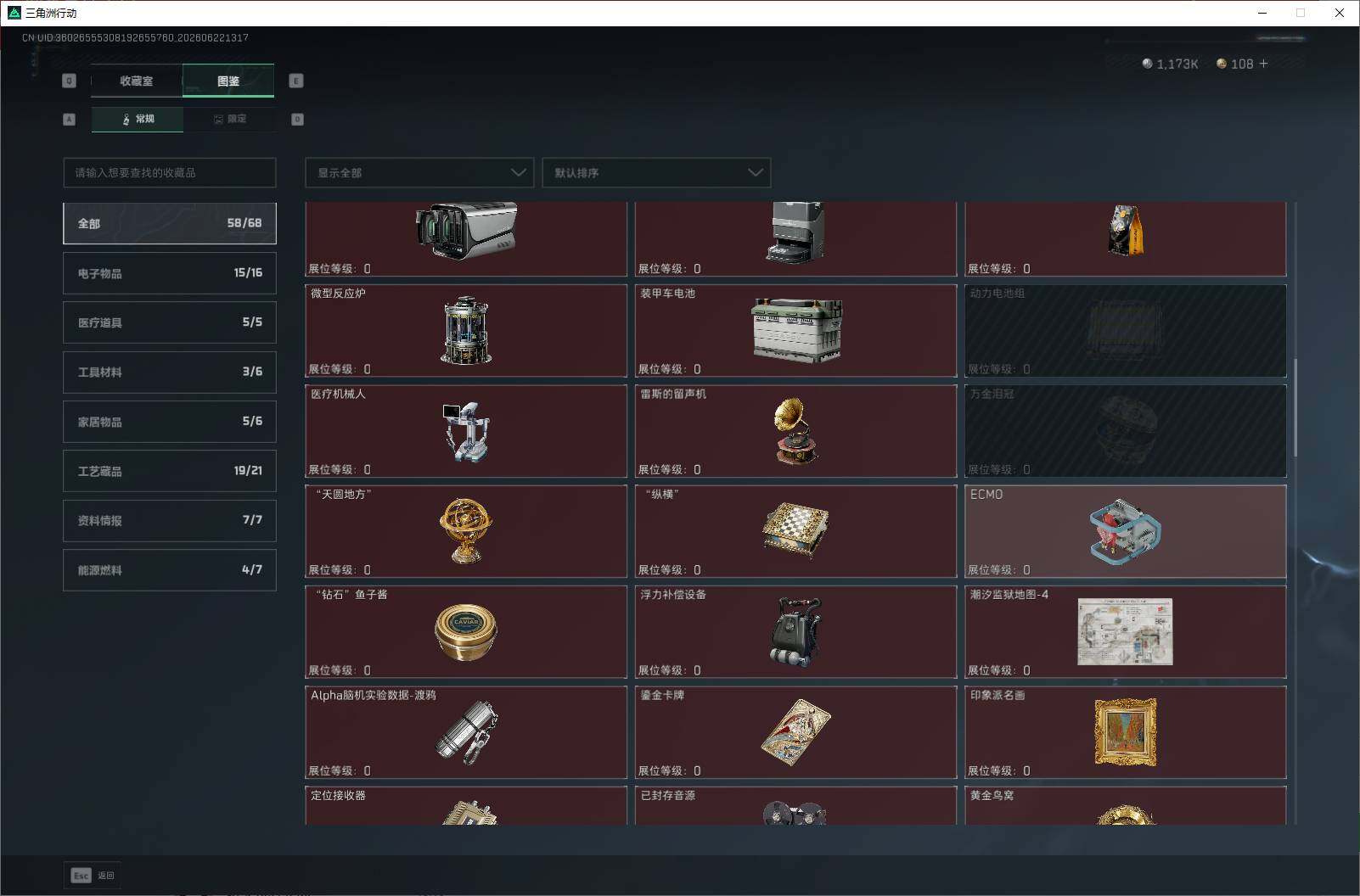This screenshot has height=896, width=1360.
Task: Switch to the 图鉴 tab
Action: 228,81
